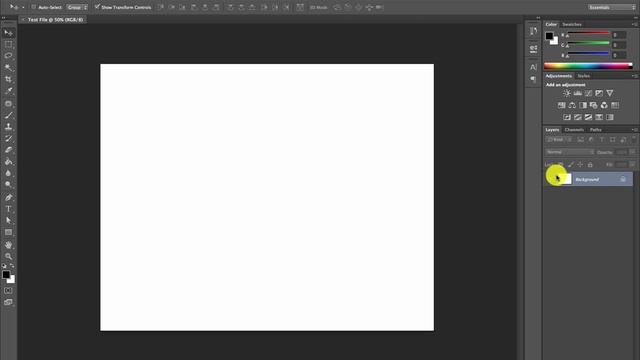Image resolution: width=640 pixels, height=360 pixels.
Task: Select the Eyedropper tool
Action: coord(8,91)
